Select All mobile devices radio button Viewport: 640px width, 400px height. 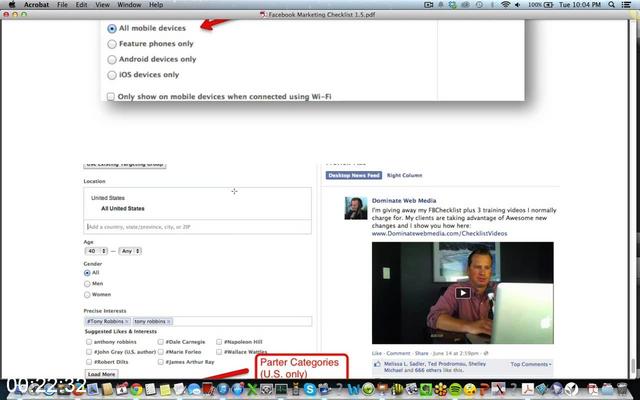(112, 28)
